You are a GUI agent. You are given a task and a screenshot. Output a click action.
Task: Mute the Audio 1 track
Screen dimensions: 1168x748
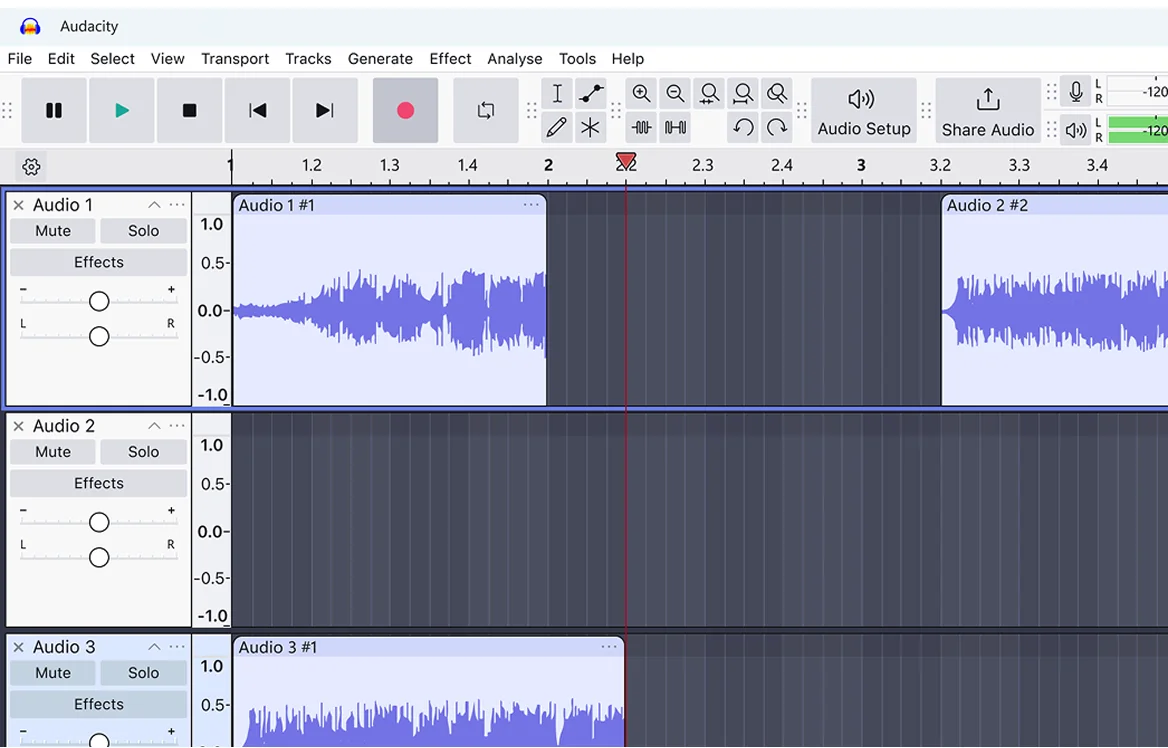tap(52, 230)
